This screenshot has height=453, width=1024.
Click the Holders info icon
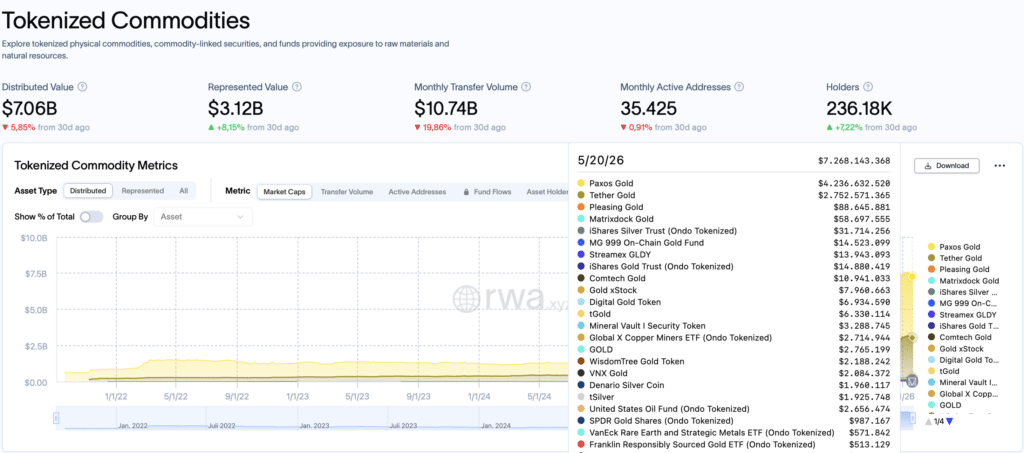click(x=867, y=87)
